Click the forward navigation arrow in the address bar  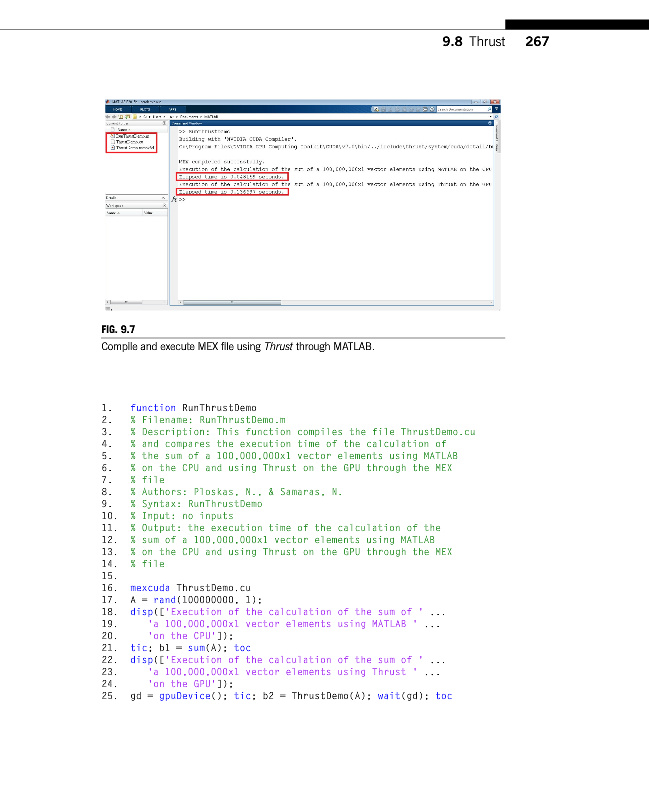click(114, 118)
